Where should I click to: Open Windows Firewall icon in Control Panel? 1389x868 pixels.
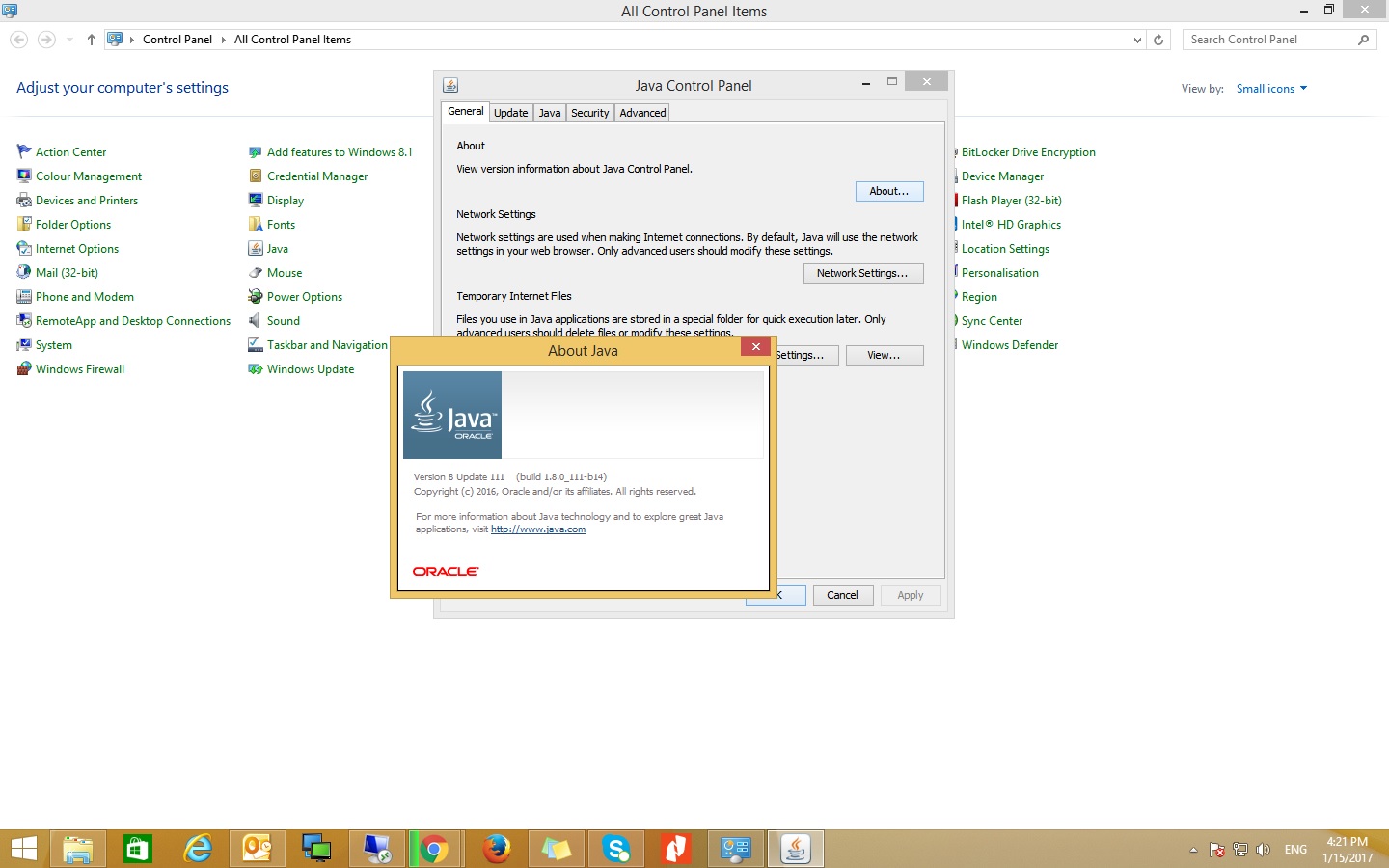pos(24,369)
